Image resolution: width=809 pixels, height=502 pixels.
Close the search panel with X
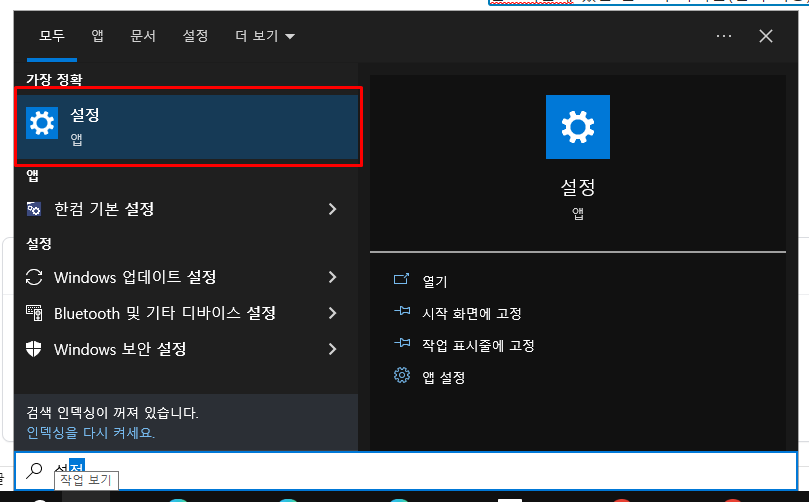(766, 36)
